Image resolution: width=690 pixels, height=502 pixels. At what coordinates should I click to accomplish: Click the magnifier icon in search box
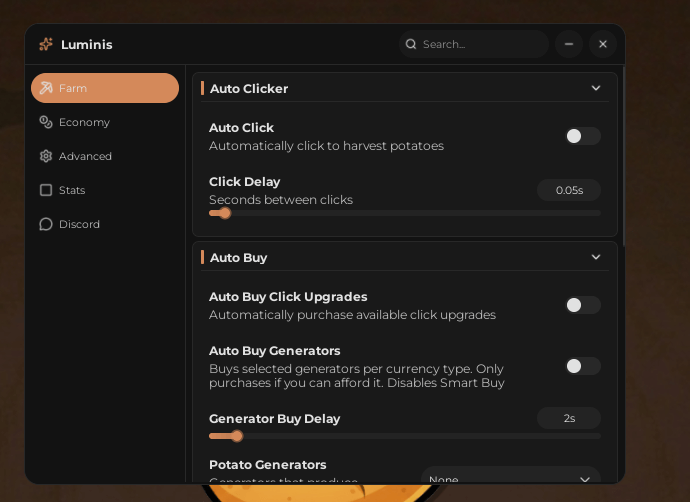click(x=411, y=44)
